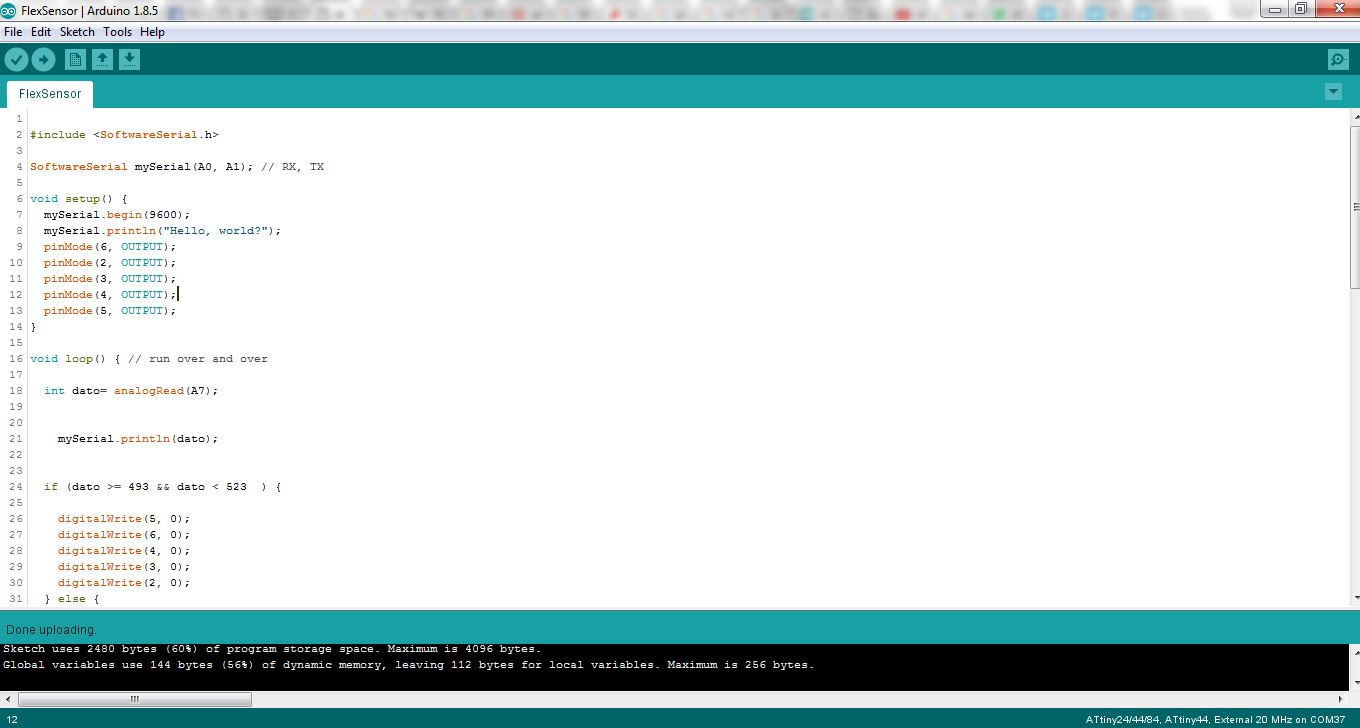Click the "Hello, world?" println line

(163, 231)
